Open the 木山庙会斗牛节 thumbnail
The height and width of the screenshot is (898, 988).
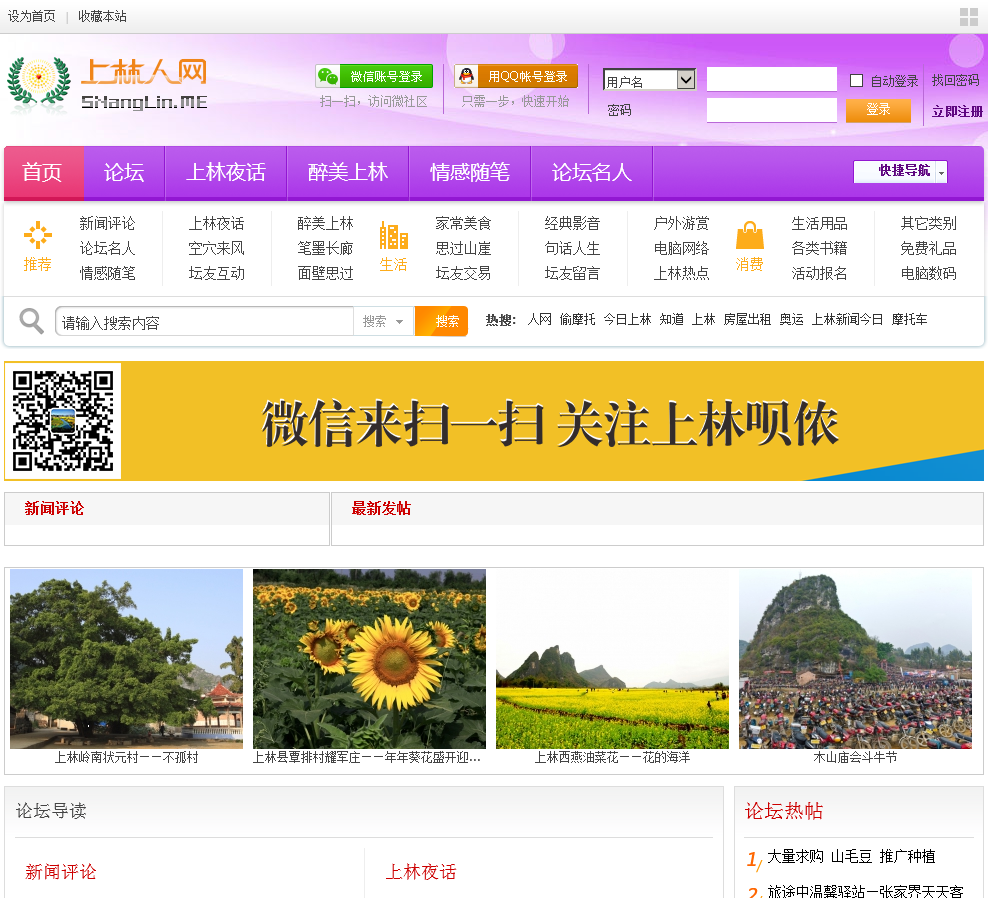coord(855,659)
